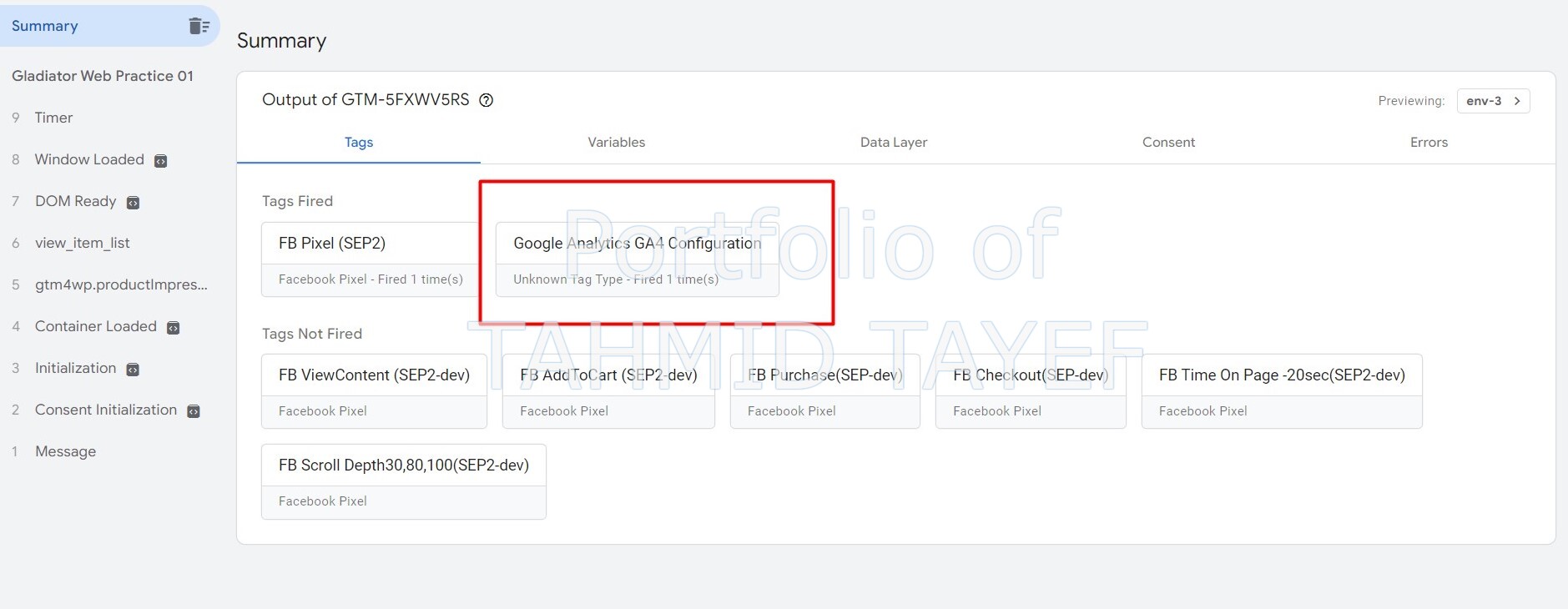Open the help icon beside GTM-5FXWV5RS
This screenshot has height=609, width=1568.
point(487,100)
